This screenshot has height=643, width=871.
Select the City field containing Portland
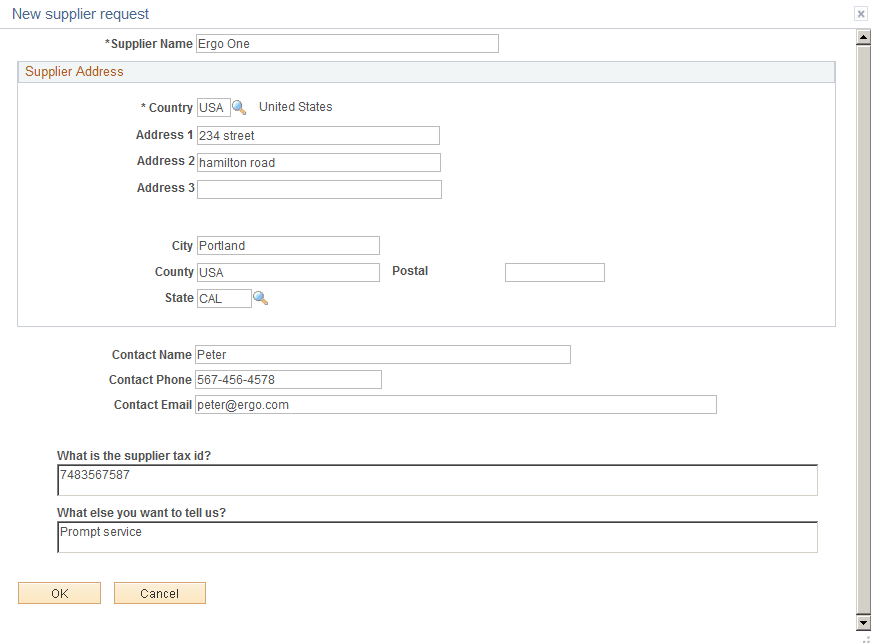[x=288, y=245]
